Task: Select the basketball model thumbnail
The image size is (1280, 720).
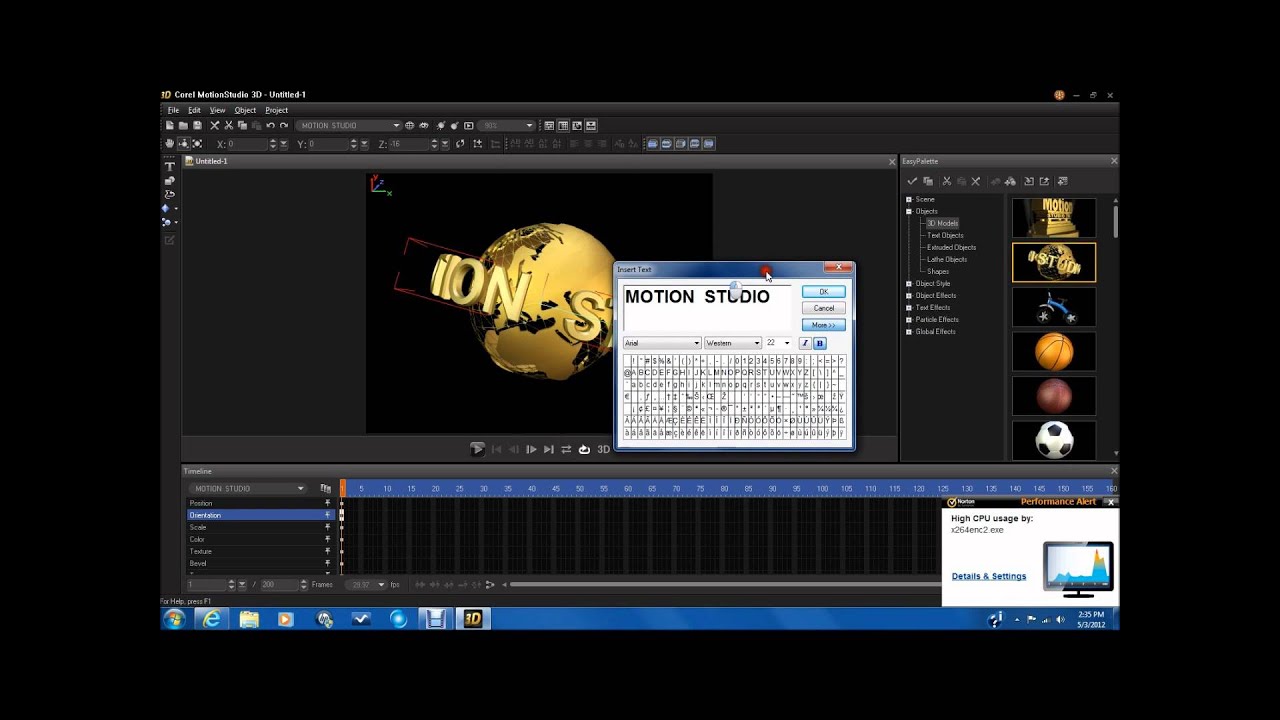Action: click(1054, 351)
